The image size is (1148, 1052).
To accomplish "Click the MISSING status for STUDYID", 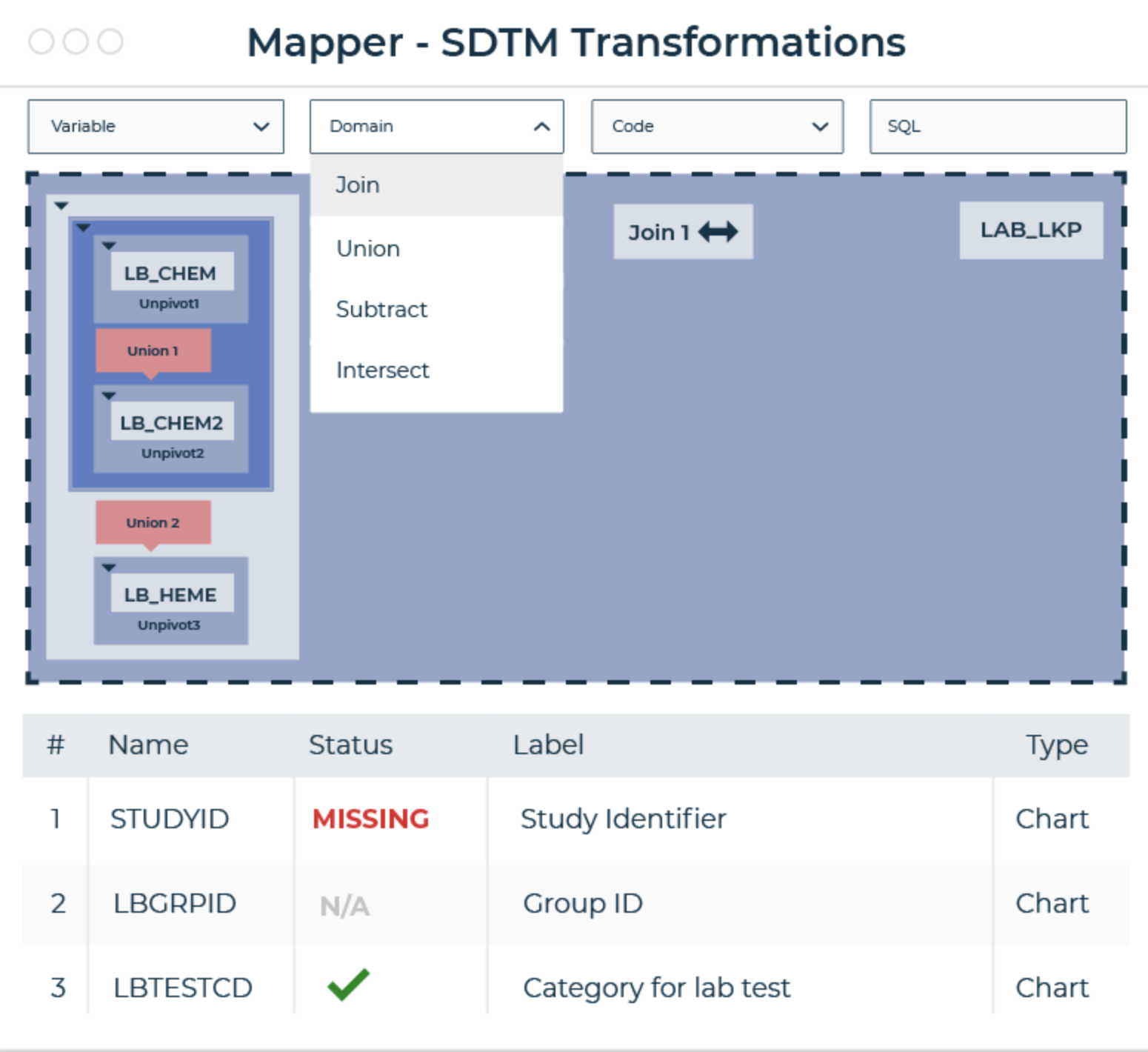I will tap(370, 819).
